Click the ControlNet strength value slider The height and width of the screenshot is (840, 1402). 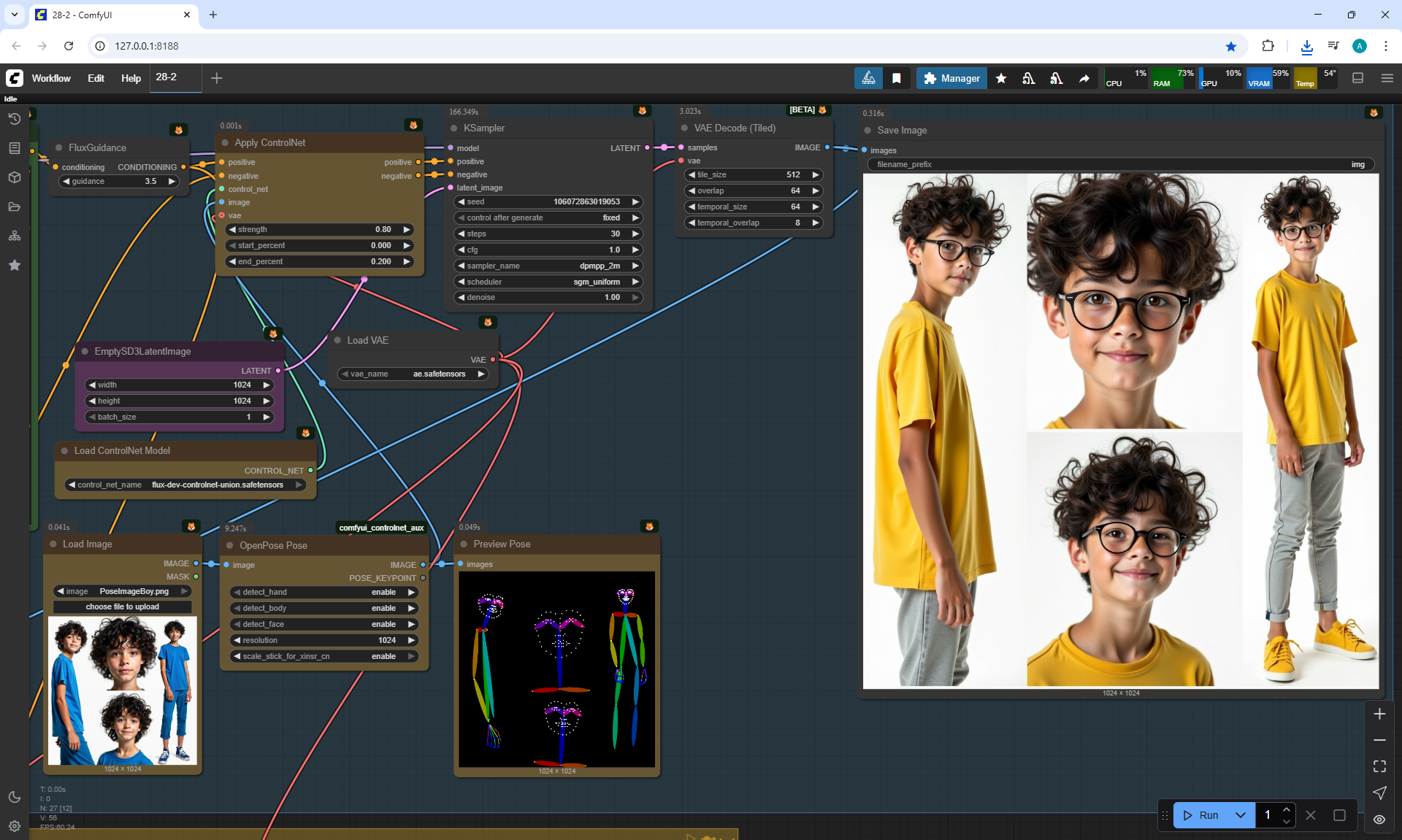(x=320, y=229)
